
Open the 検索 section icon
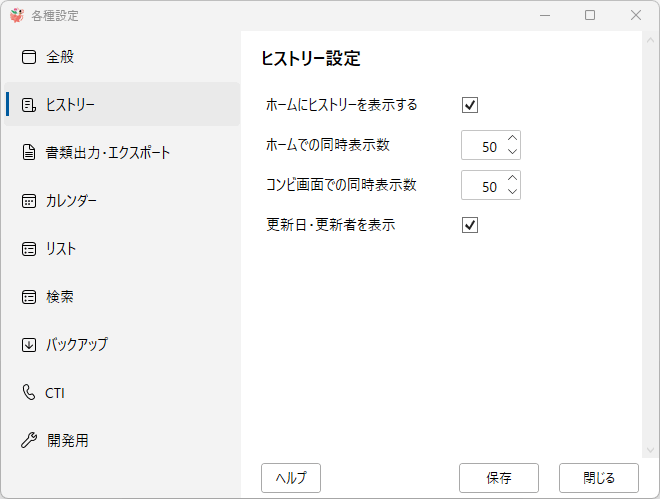(x=29, y=297)
